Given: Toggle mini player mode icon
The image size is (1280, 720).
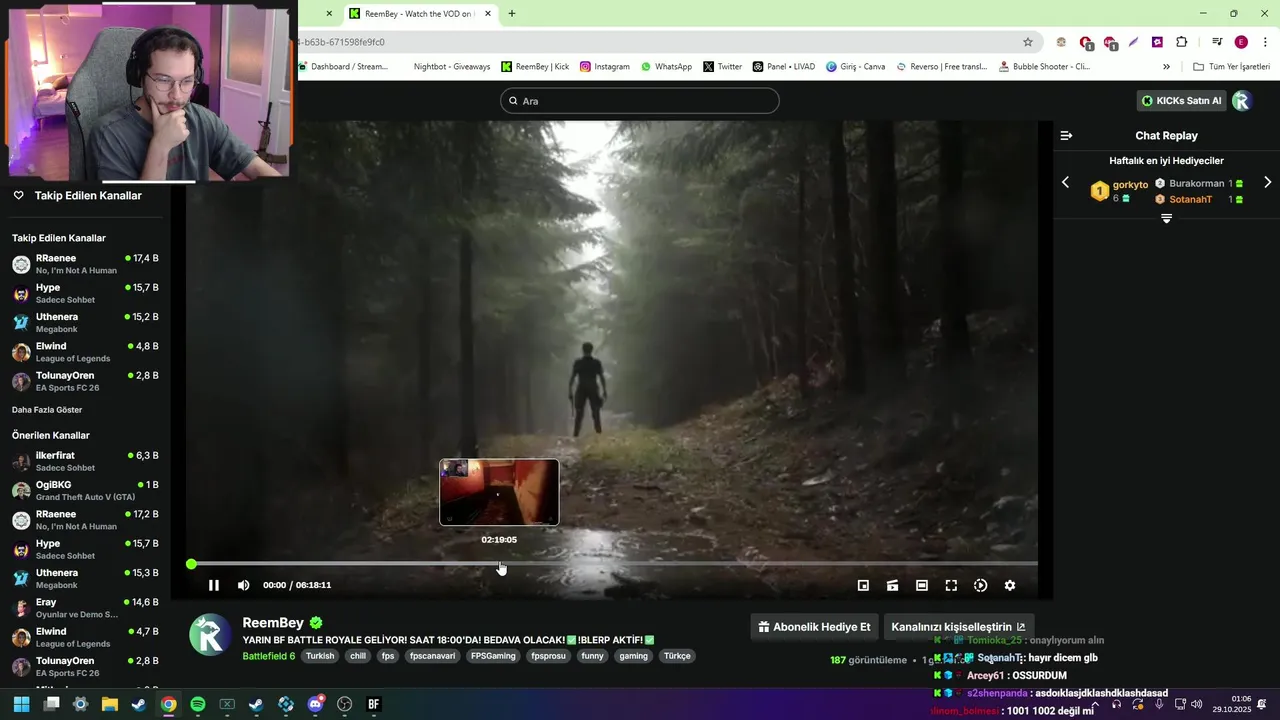Looking at the screenshot, I should (863, 585).
